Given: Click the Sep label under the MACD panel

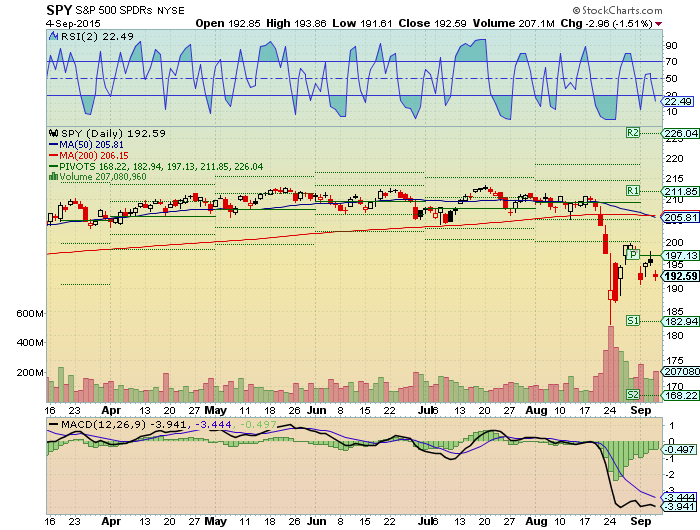Looking at the screenshot, I should [x=641, y=521].
